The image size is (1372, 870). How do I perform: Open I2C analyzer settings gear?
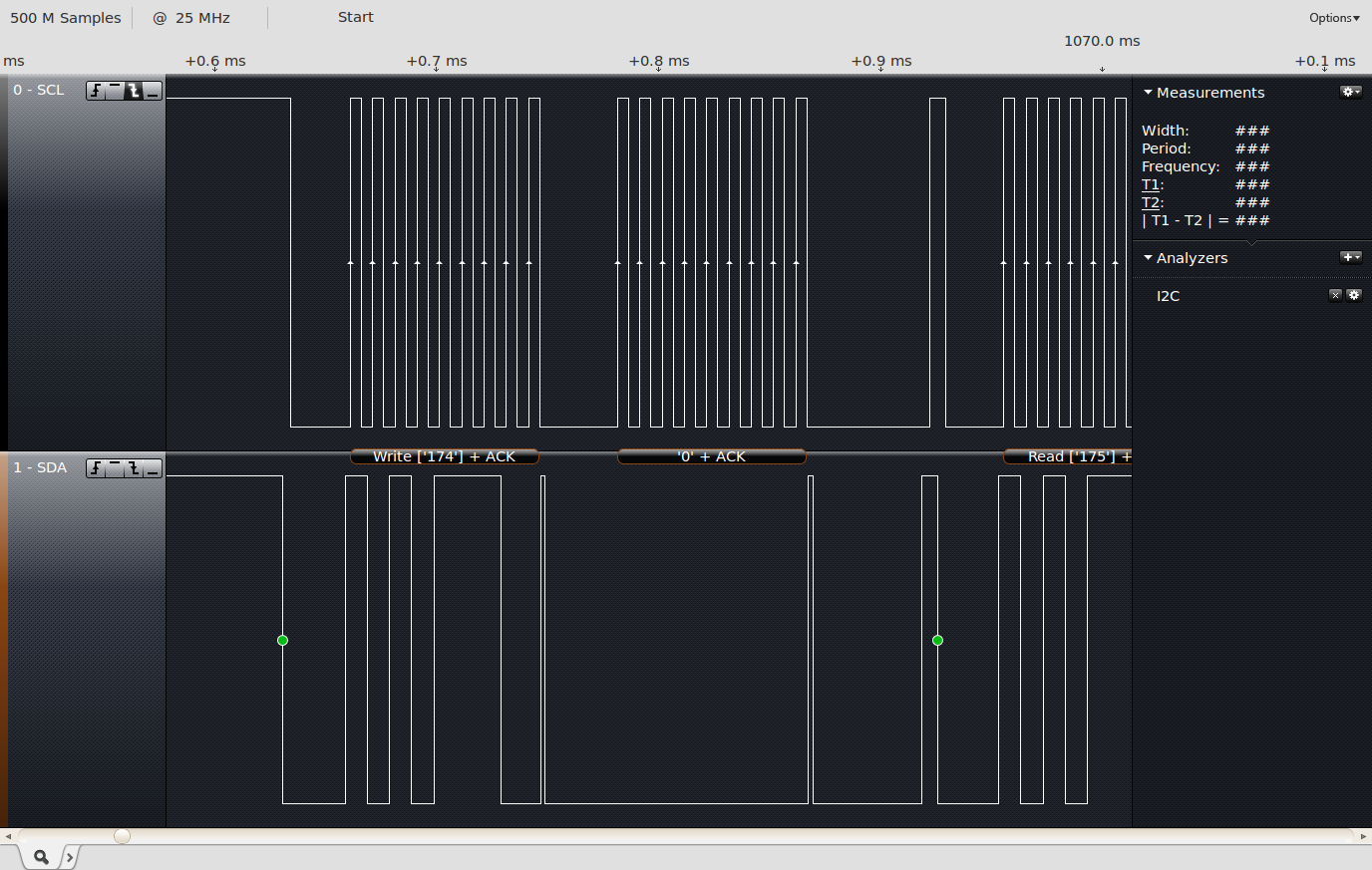[1353, 295]
